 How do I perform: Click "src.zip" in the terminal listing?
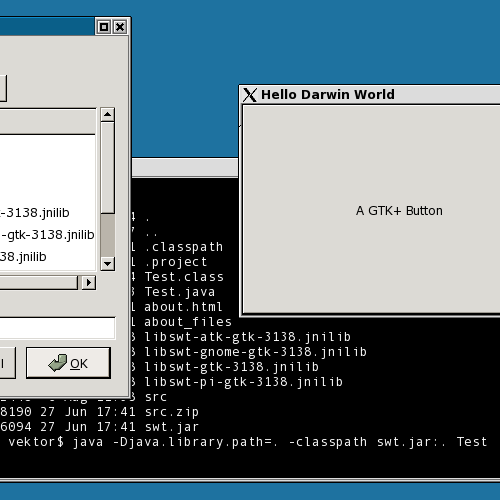pos(172,412)
